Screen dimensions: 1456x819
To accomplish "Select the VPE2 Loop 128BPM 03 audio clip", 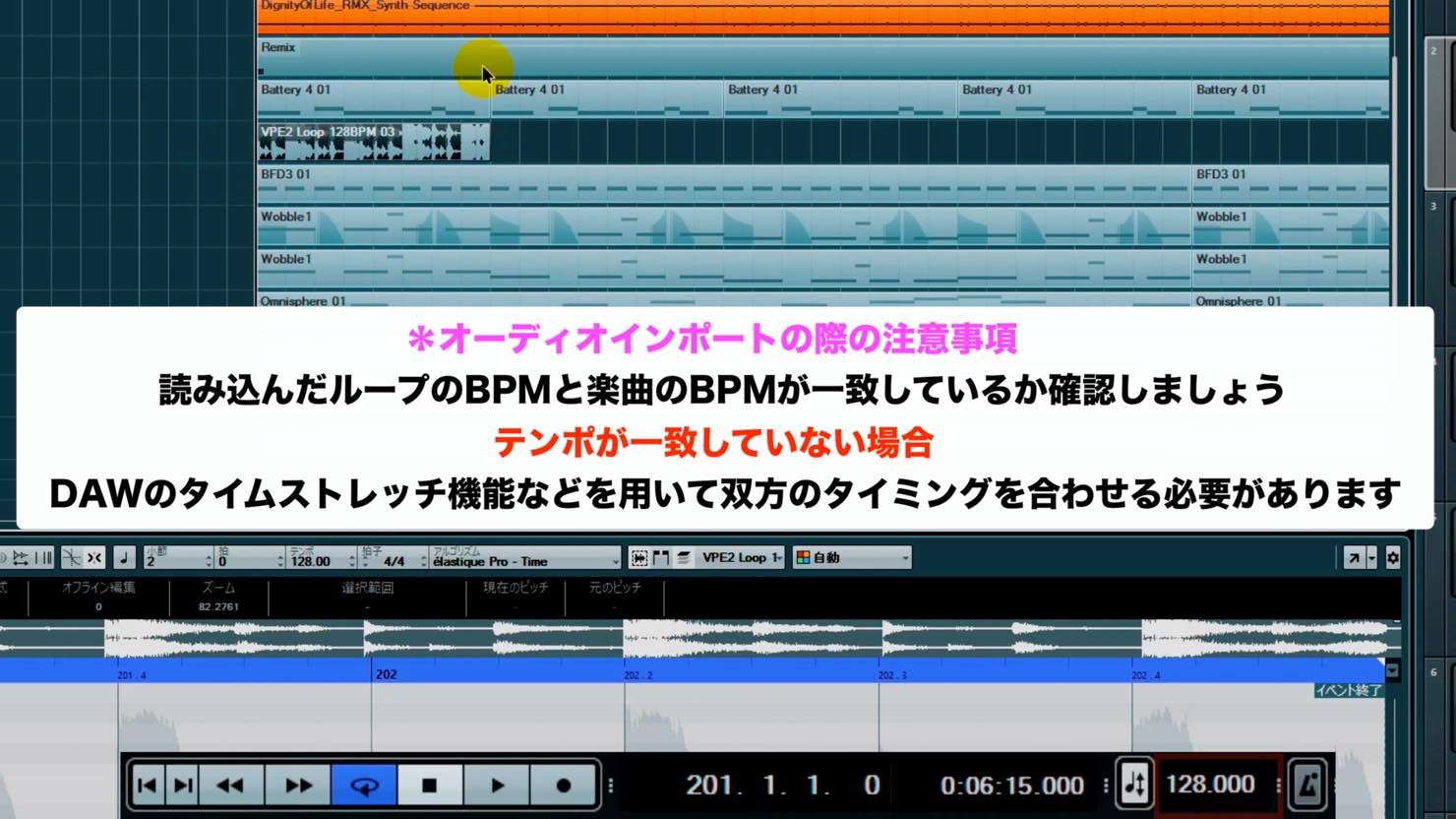I will click(374, 142).
